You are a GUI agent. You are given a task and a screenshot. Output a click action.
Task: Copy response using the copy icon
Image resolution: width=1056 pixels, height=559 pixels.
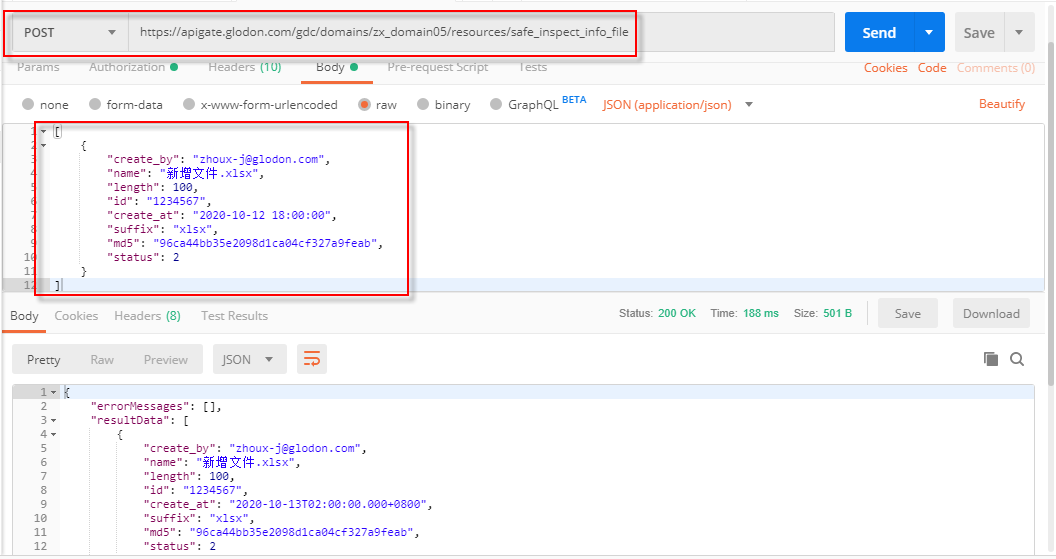pyautogui.click(x=990, y=359)
